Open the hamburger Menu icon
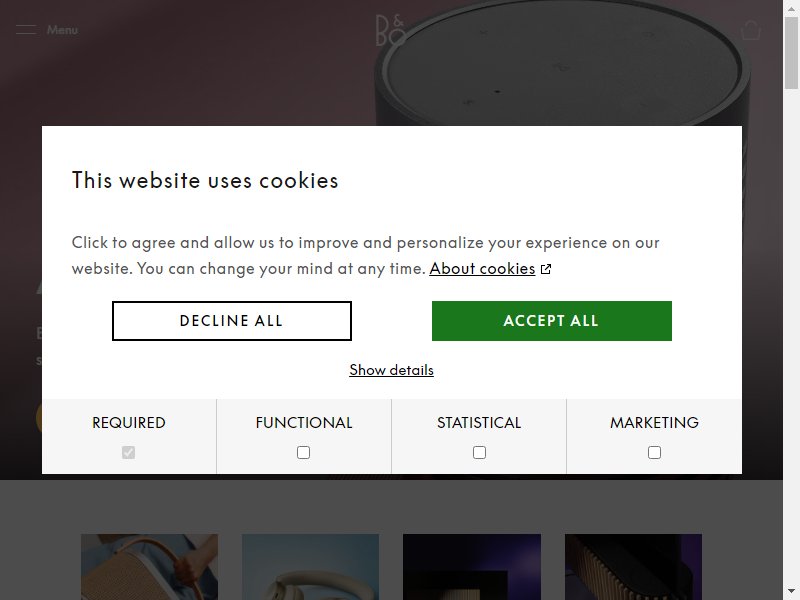Viewport: 800px width, 600px height. click(26, 30)
